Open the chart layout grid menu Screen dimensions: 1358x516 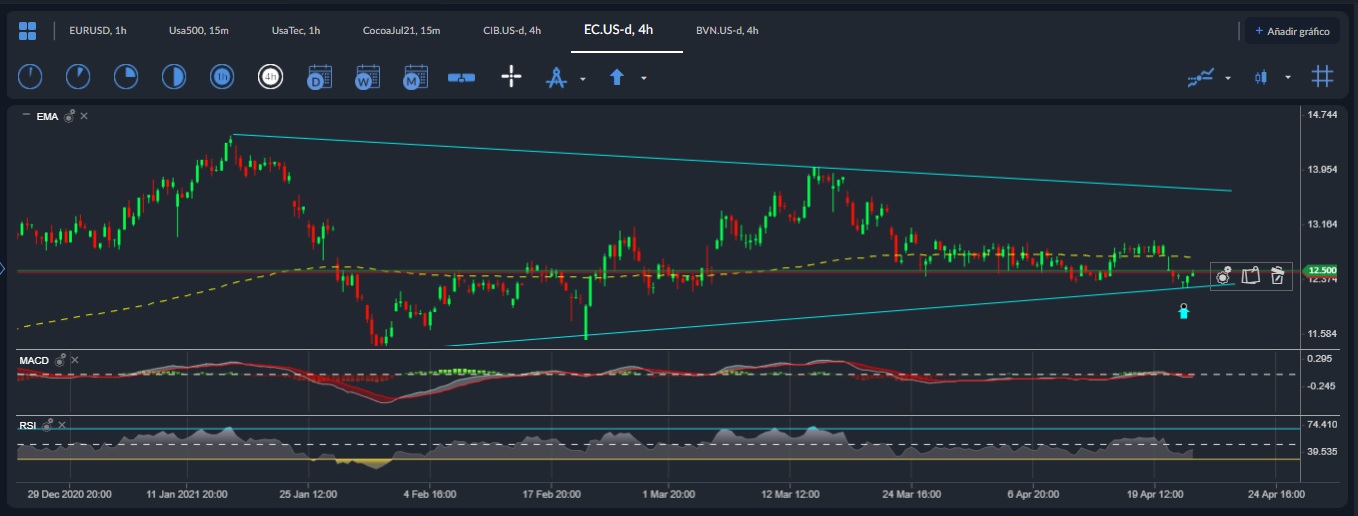point(28,31)
